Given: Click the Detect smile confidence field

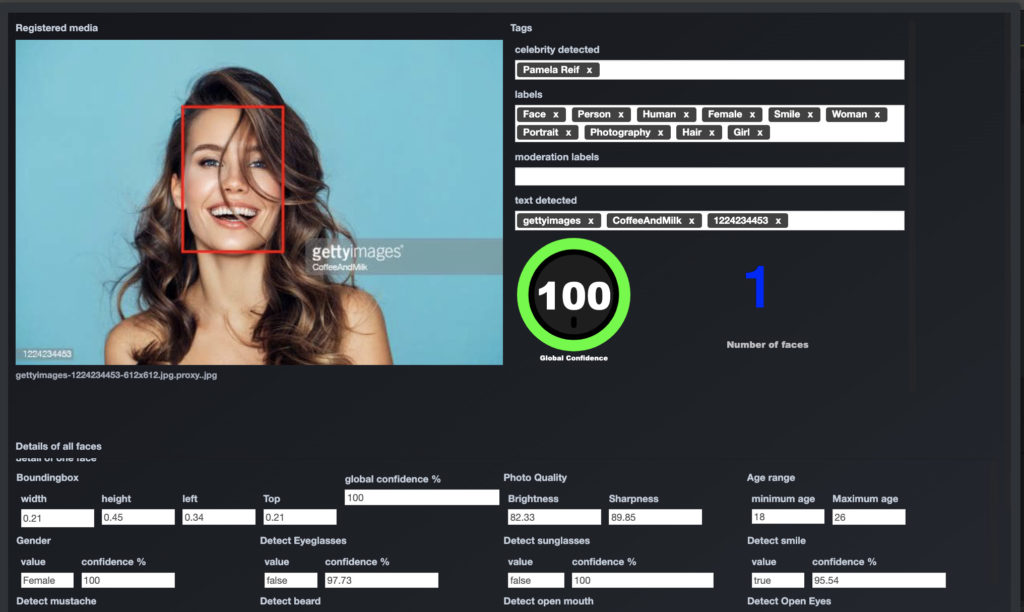Looking at the screenshot, I should 878,580.
